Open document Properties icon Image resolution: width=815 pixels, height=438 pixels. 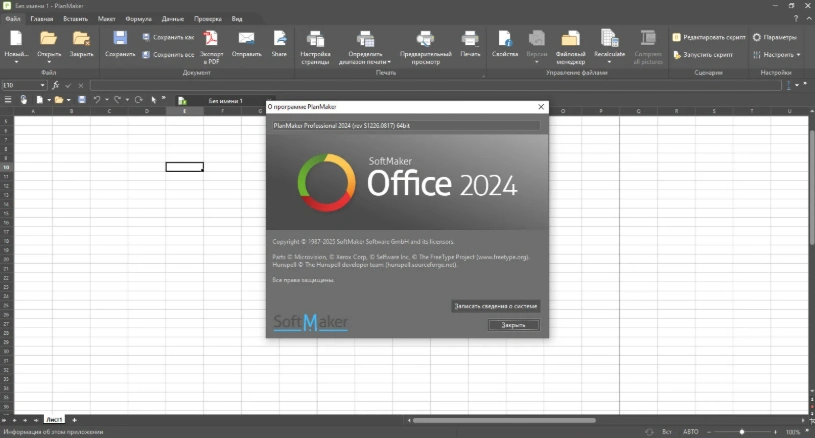[505, 39]
